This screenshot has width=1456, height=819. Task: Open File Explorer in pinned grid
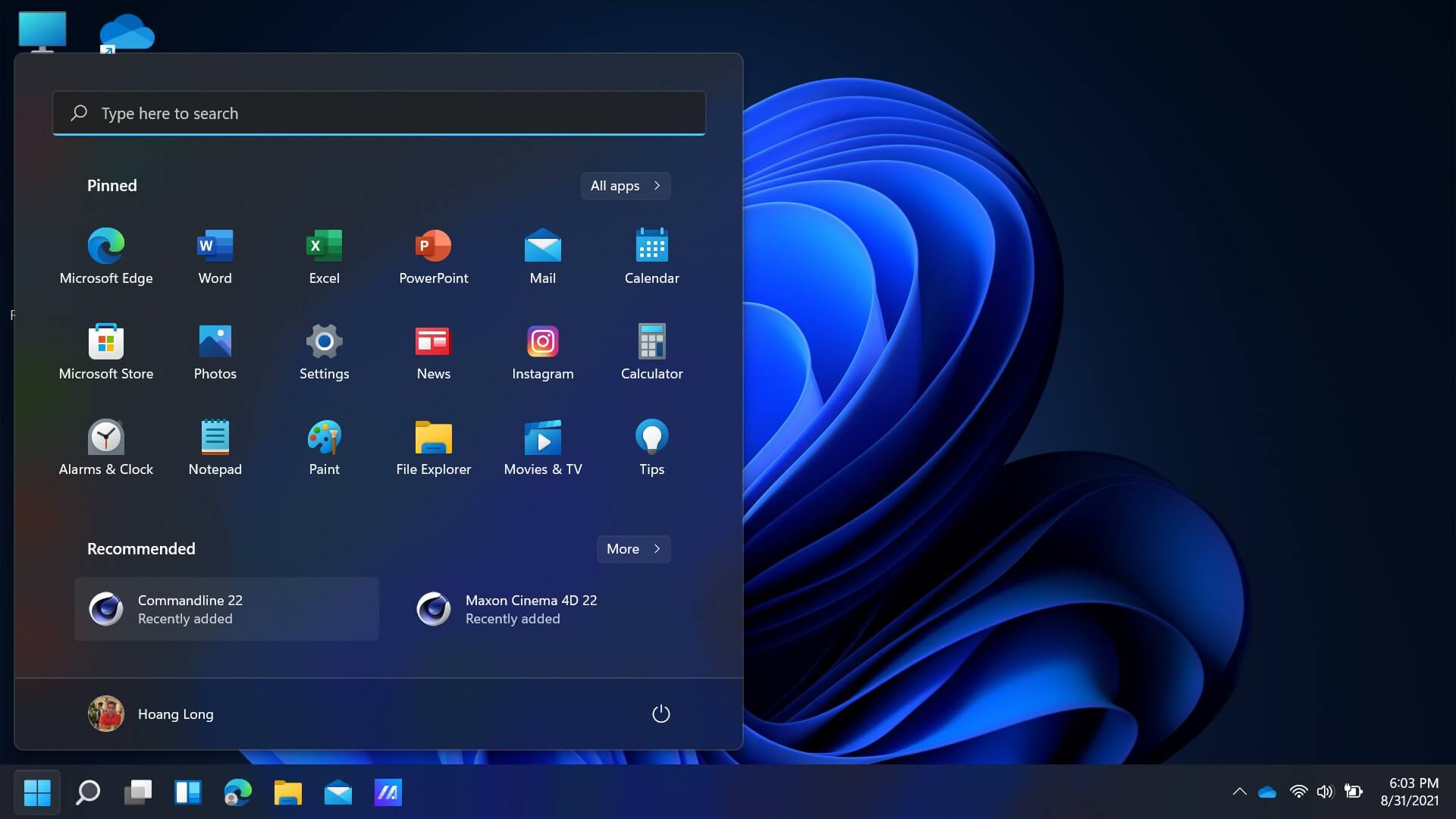coord(434,447)
